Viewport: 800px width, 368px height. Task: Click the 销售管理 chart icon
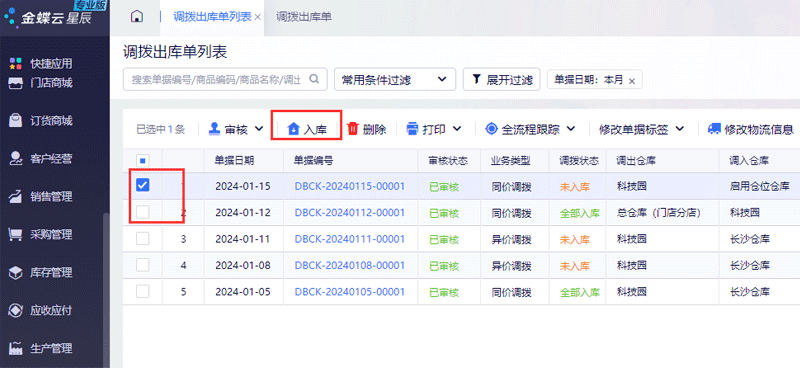16,196
